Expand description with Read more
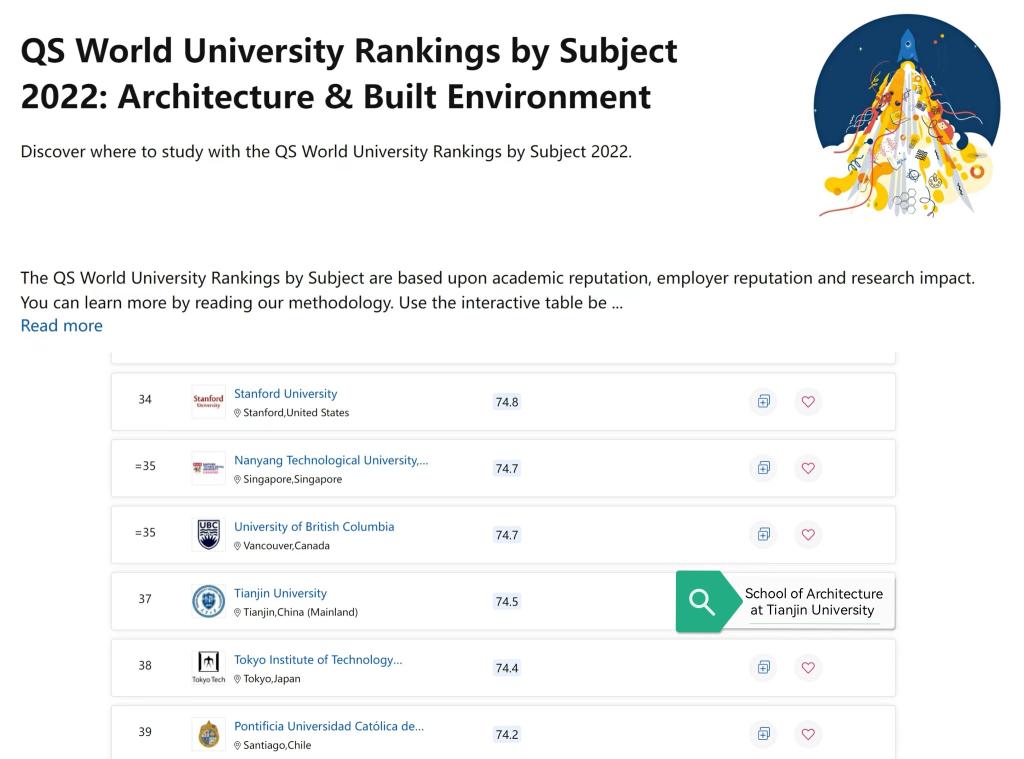This screenshot has width=1024, height=759. tap(61, 326)
